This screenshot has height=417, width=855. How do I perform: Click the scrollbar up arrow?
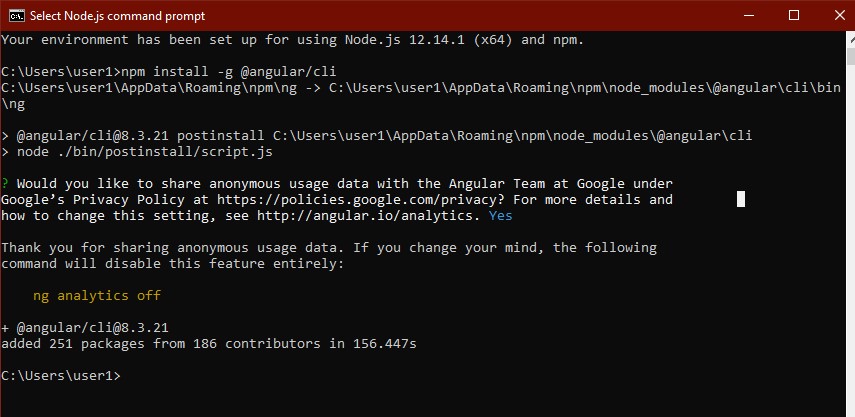click(846, 40)
